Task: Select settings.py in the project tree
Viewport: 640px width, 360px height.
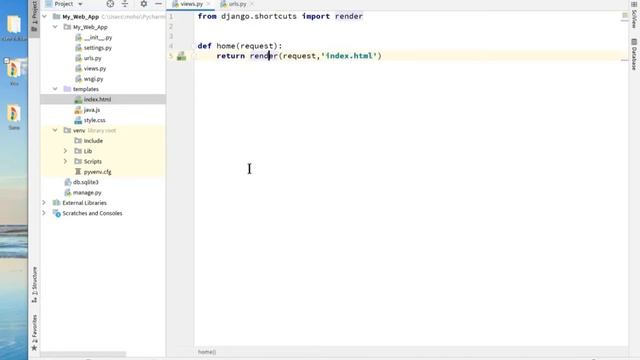Action: (x=93, y=48)
